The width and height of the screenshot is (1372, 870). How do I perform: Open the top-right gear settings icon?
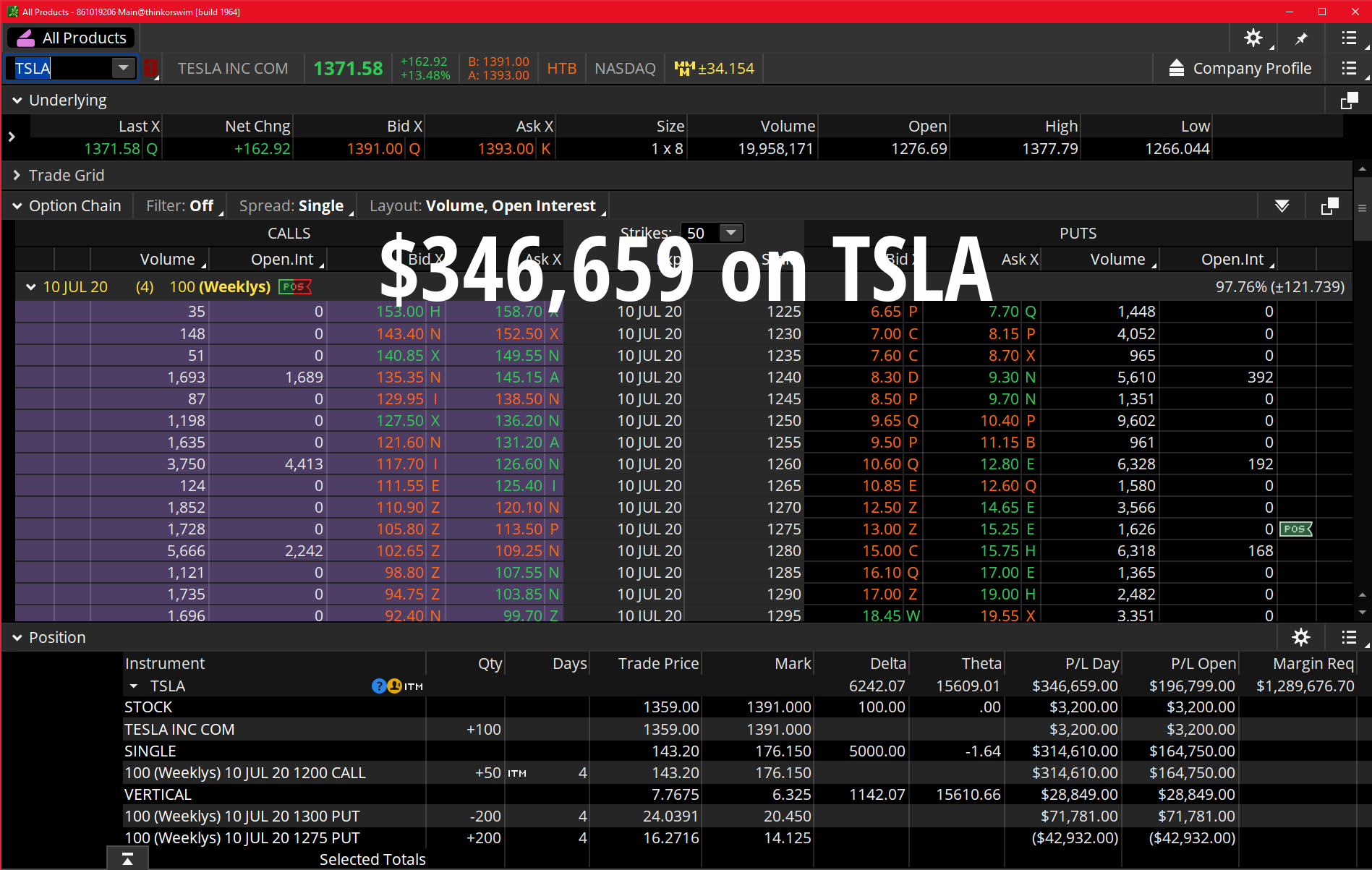pyautogui.click(x=1253, y=38)
